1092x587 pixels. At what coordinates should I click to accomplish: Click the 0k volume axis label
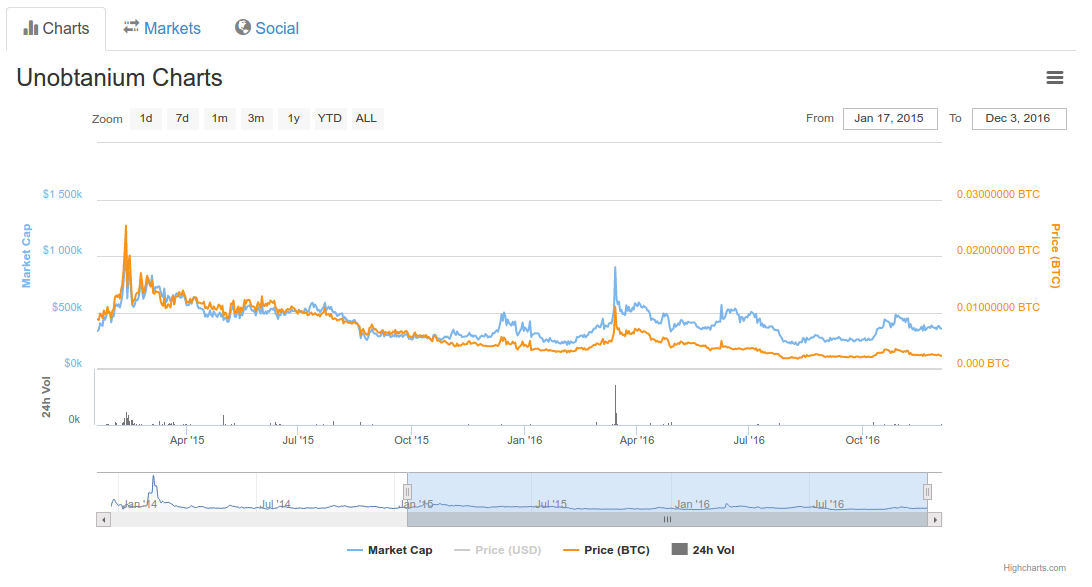74,420
